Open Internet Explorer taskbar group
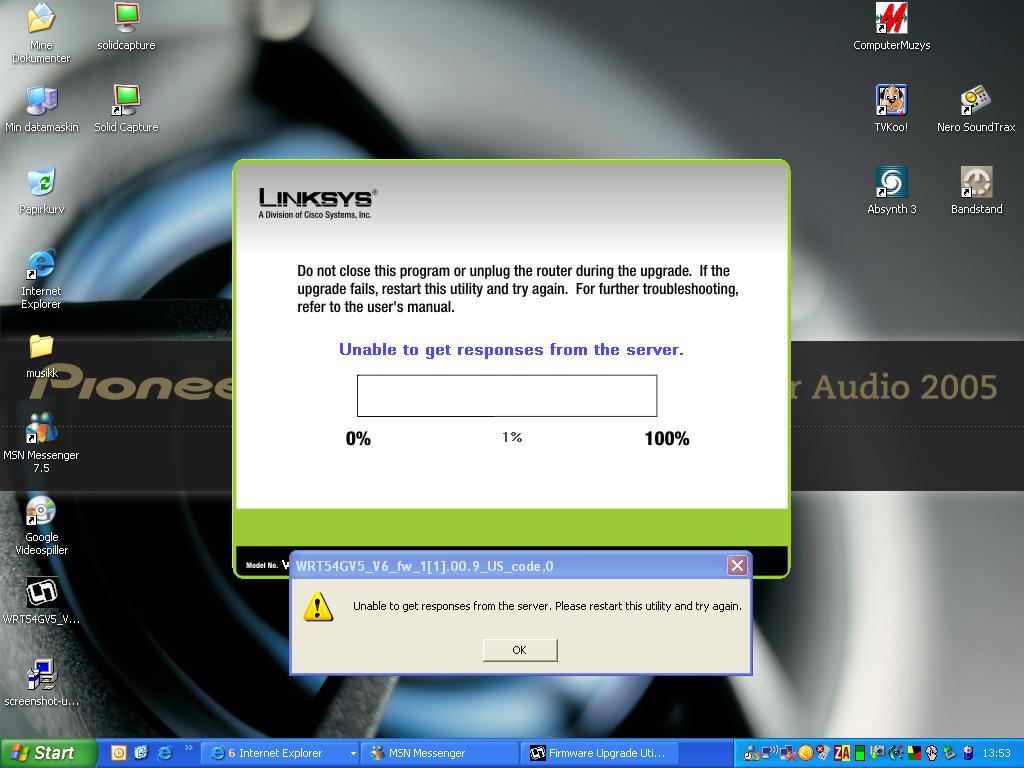 coord(278,753)
